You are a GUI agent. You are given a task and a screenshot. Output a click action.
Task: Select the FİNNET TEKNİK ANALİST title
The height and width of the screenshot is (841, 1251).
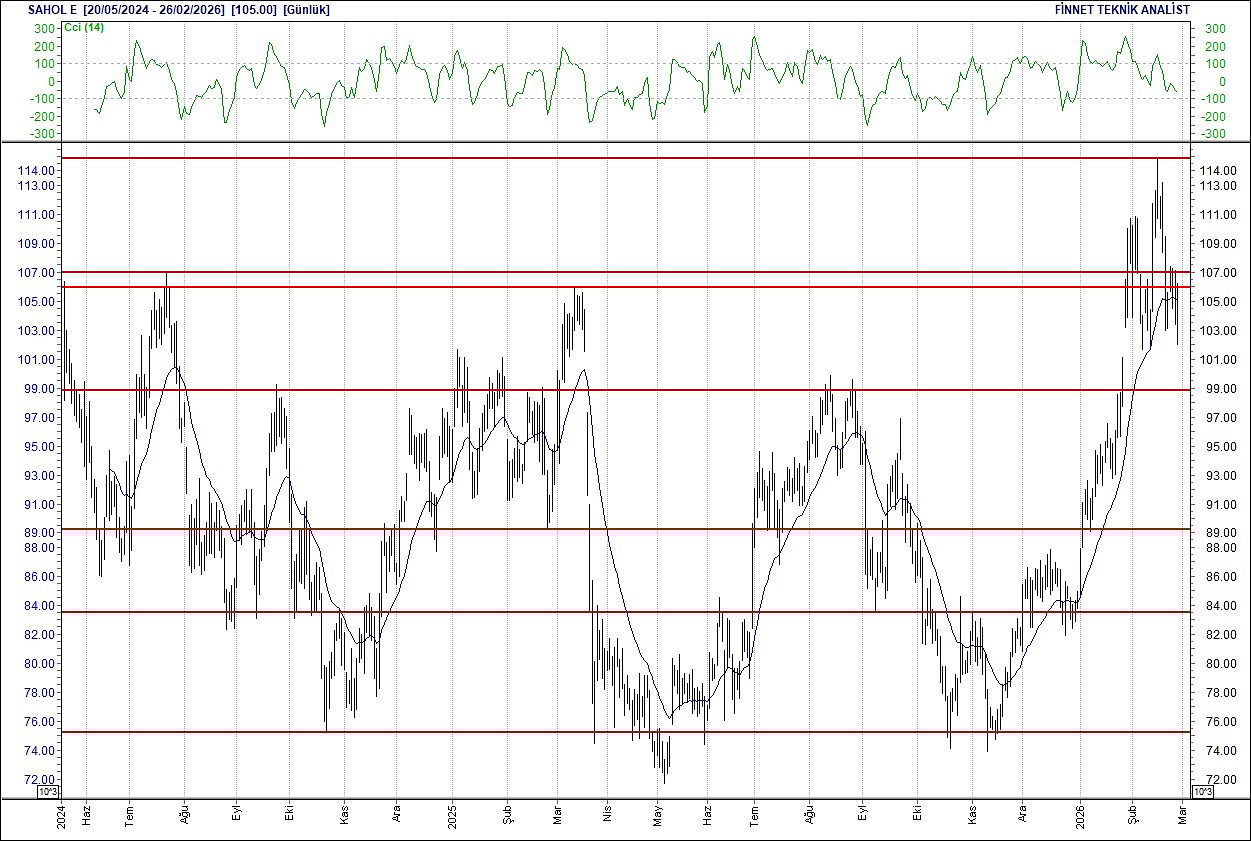point(1120,9)
